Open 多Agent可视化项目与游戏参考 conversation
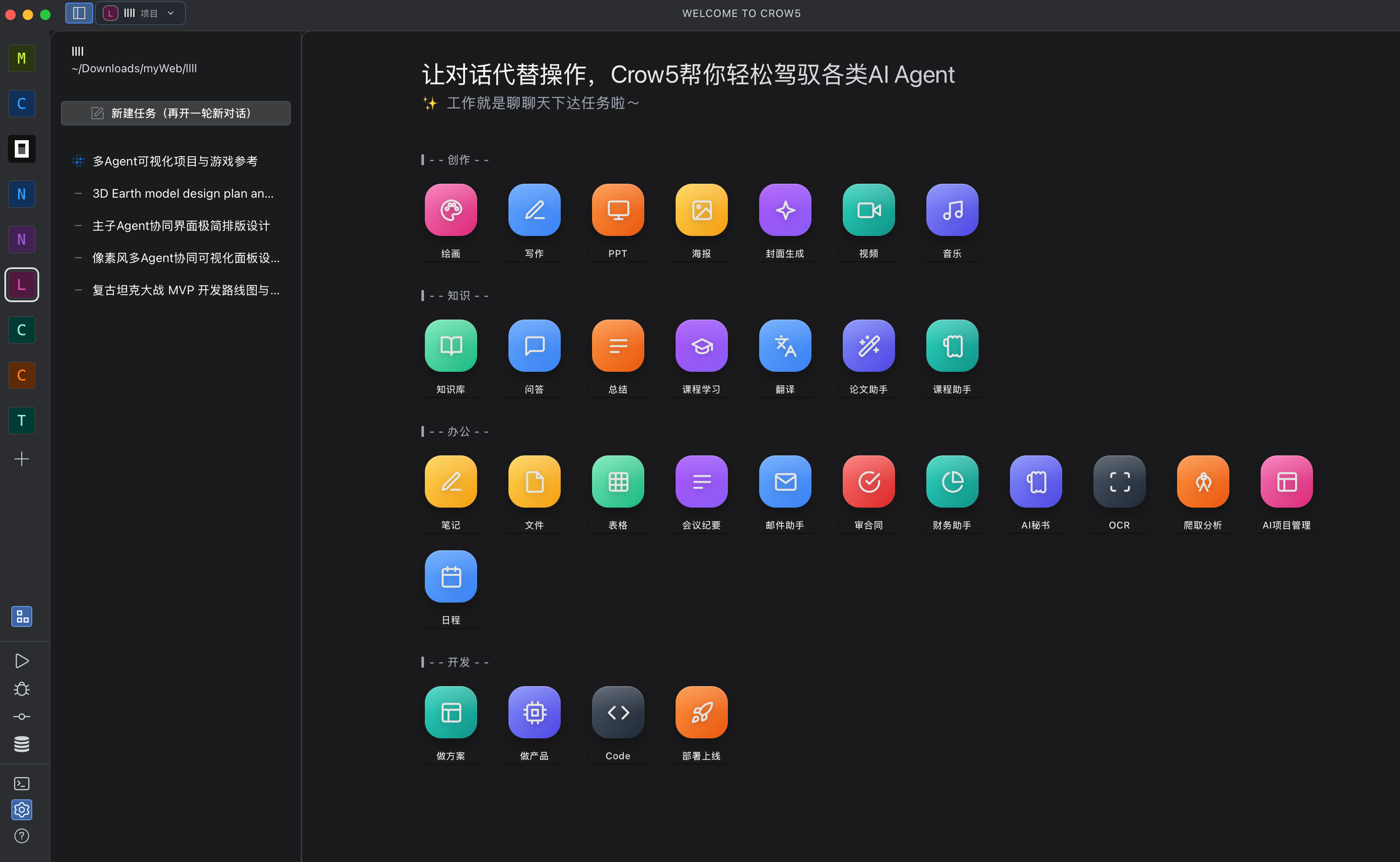Viewport: 1400px width, 862px height. (x=175, y=162)
